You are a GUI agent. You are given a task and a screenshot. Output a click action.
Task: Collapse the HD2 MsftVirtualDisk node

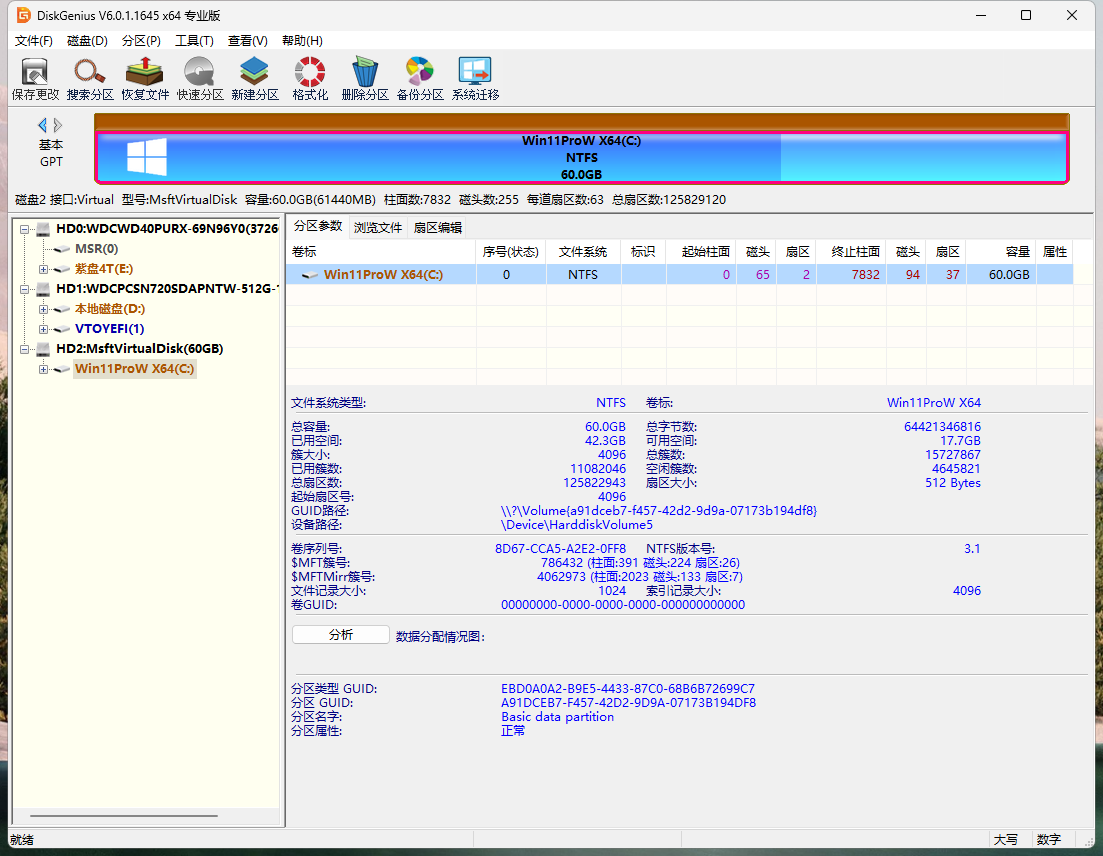coord(25,349)
